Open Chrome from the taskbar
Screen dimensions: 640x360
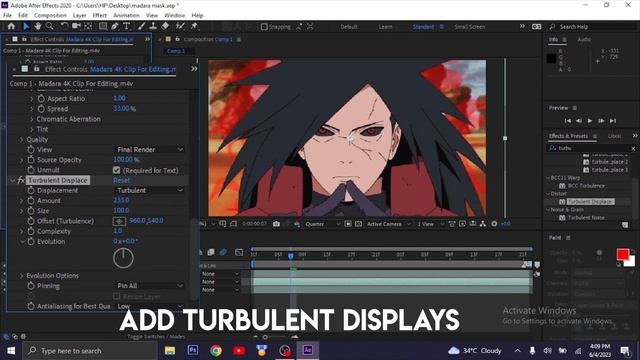[216, 350]
